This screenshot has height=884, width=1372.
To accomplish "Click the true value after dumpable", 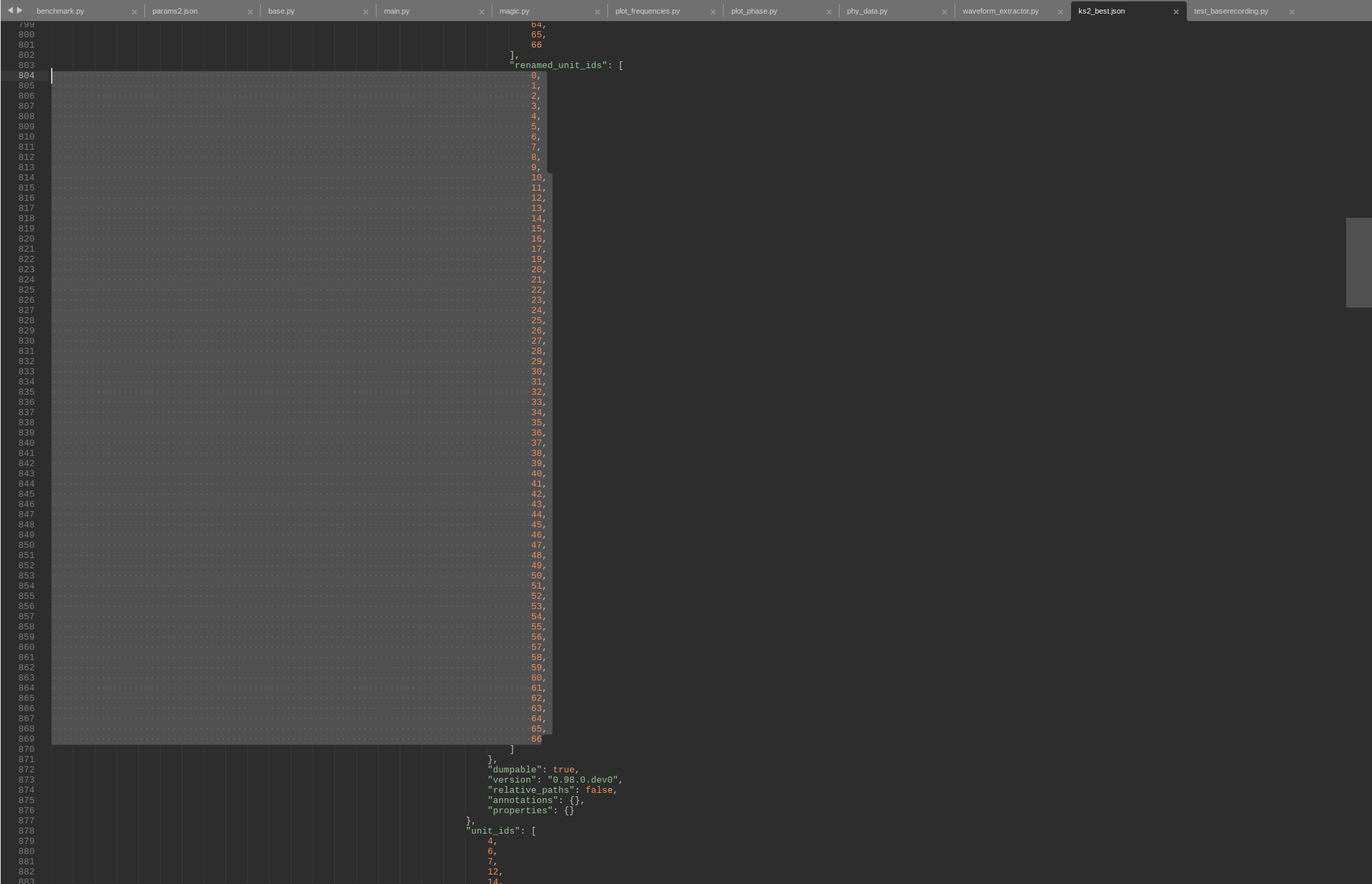I will 563,770.
